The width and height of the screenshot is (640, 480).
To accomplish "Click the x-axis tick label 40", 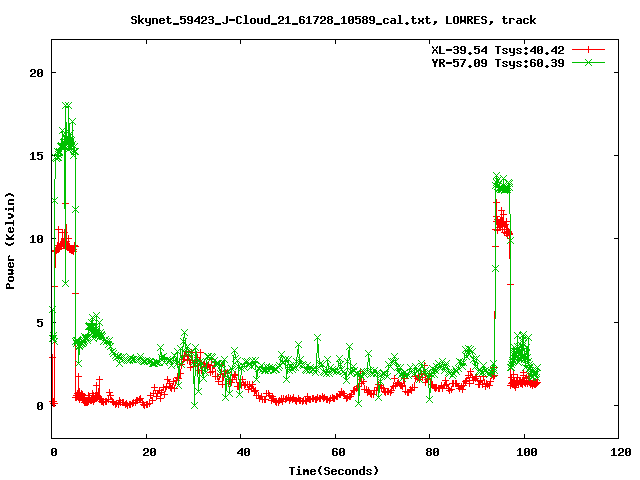I will click(x=244, y=452).
